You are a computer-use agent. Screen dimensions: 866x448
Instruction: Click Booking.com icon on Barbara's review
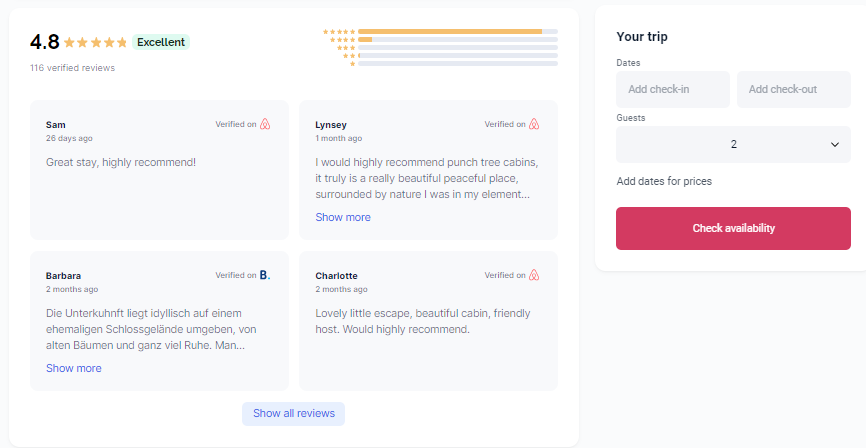coord(265,275)
